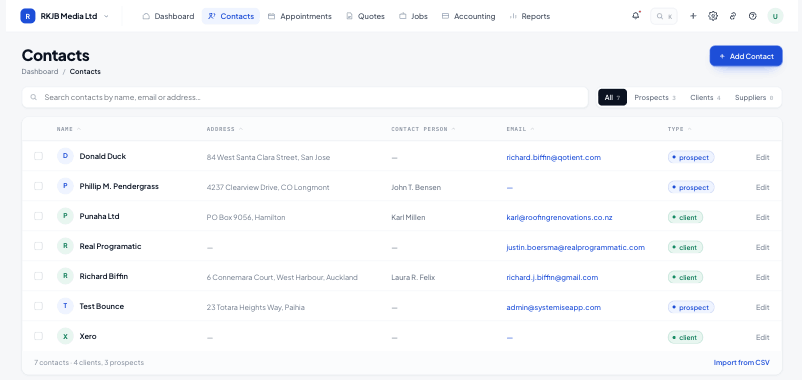The image size is (802, 380).
Task: Sort contacts by the Address column
Action: point(225,129)
